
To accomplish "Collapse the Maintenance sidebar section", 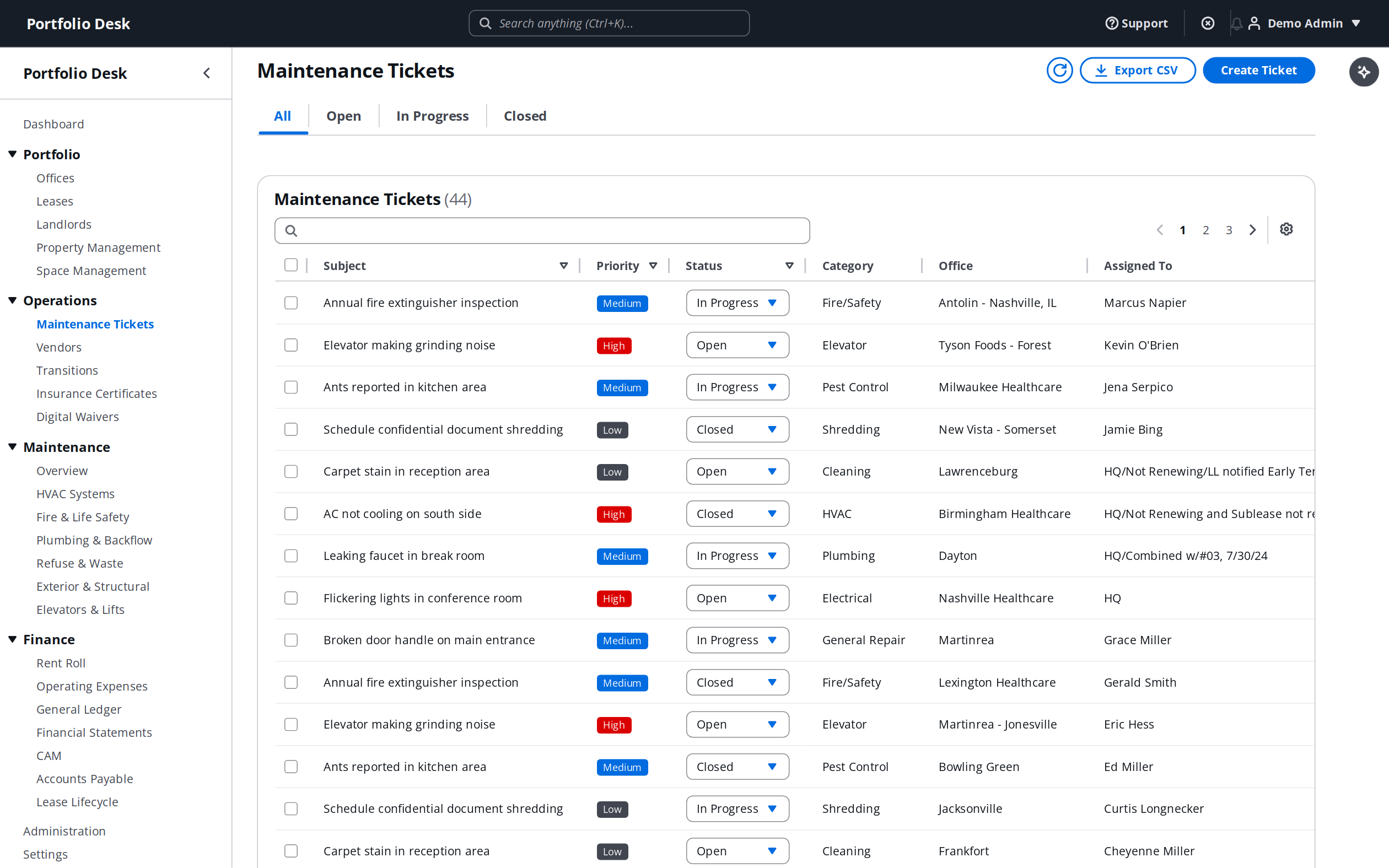I will [12, 446].
